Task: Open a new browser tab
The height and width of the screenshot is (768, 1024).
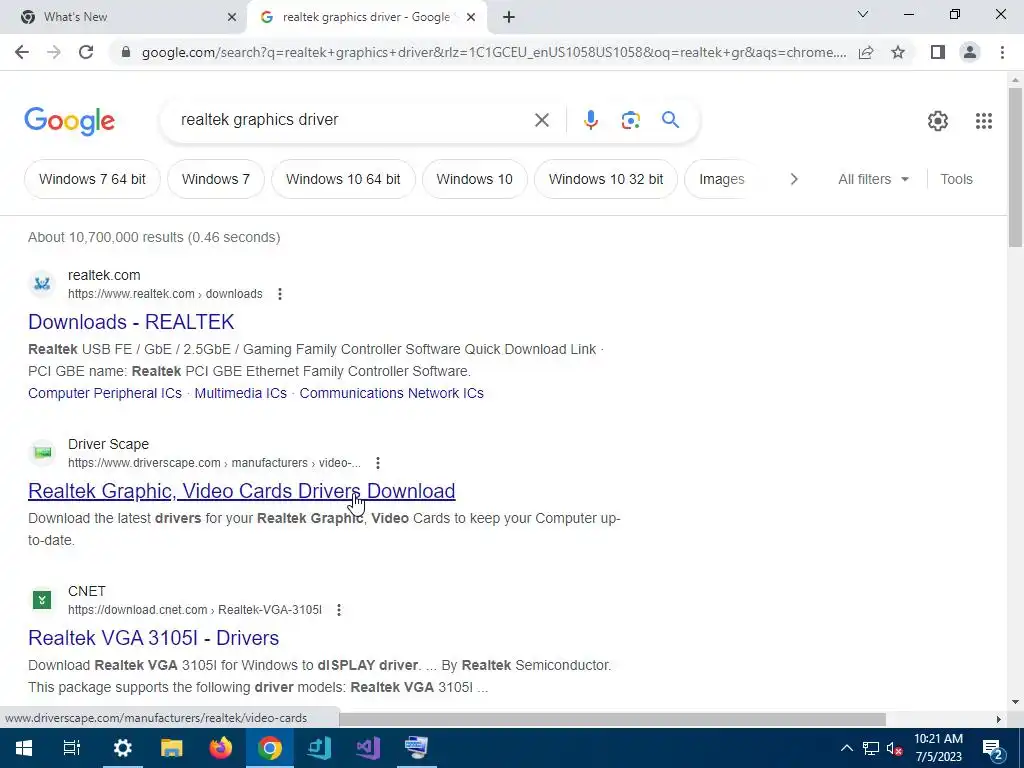Action: pyautogui.click(x=509, y=17)
